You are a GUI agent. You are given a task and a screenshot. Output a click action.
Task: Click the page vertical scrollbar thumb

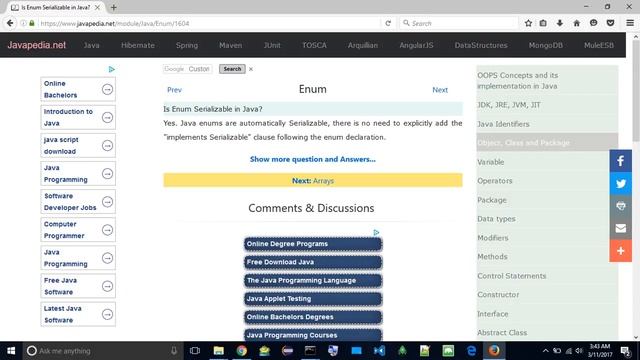(636, 92)
